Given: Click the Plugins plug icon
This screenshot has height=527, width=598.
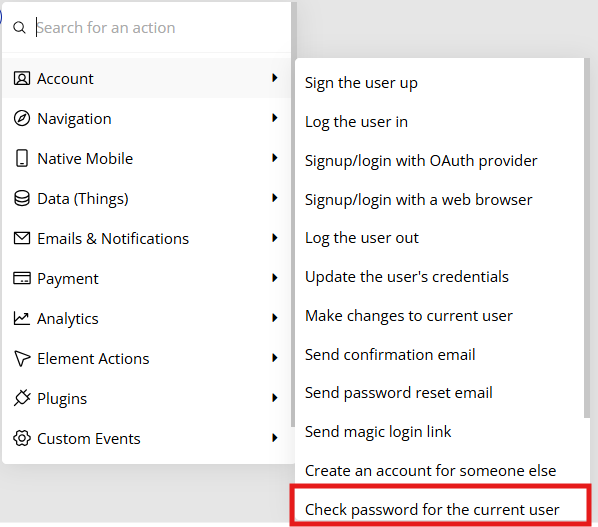Looking at the screenshot, I should coord(22,398).
